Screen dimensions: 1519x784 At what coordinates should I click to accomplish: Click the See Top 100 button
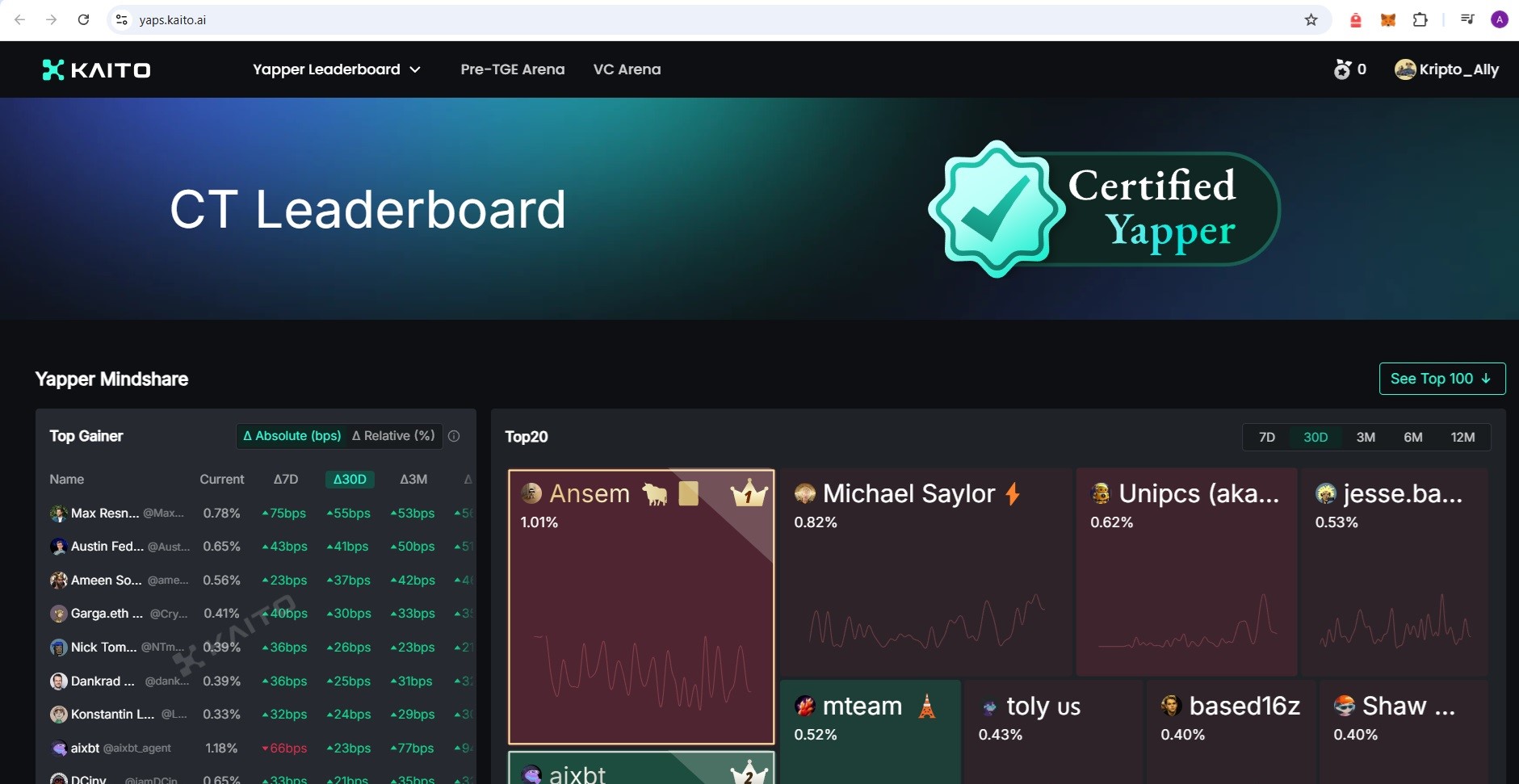click(x=1441, y=379)
